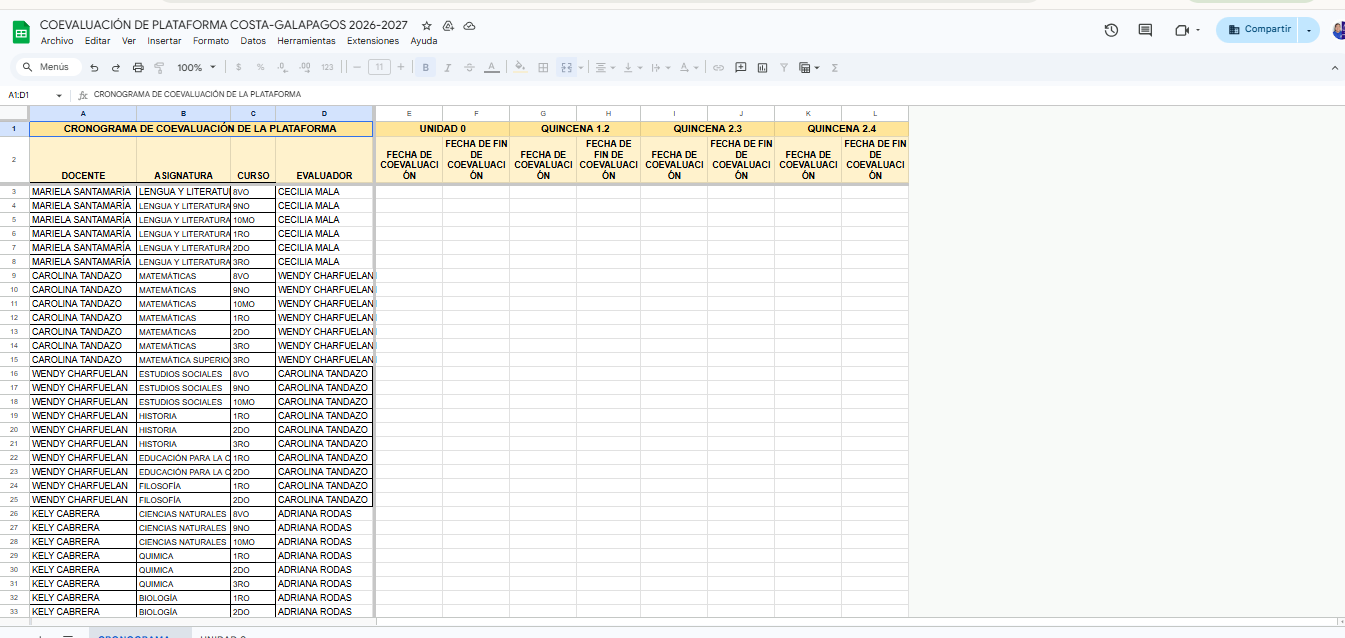Viewport: 1345px width, 638px height.
Task: Expand the arrow beside Compartir
Action: click(1309, 30)
